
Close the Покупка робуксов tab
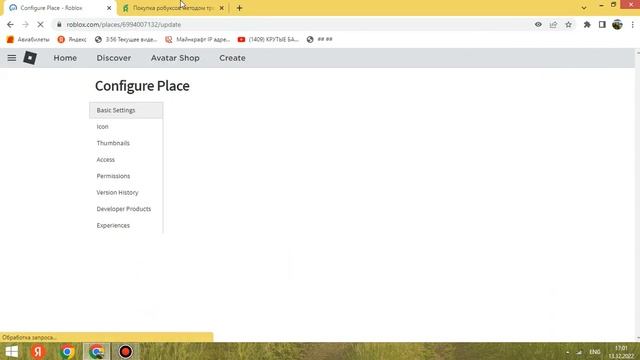coord(222,8)
